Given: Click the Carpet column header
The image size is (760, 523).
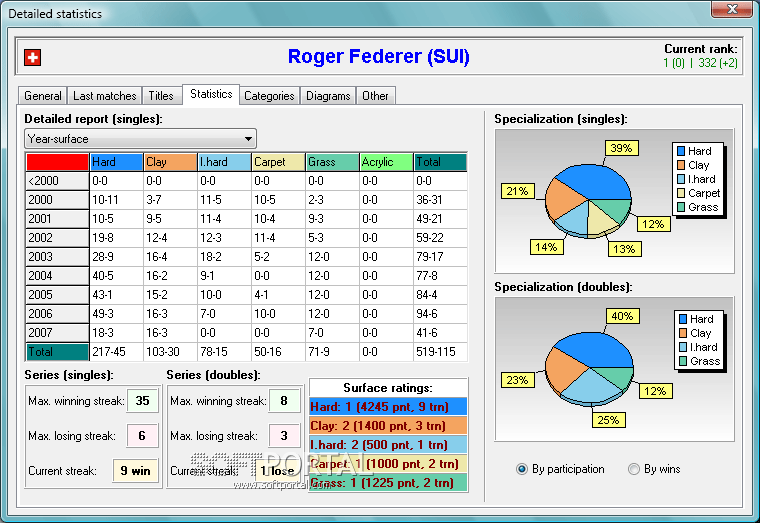Looking at the screenshot, I should pyautogui.click(x=278, y=162).
